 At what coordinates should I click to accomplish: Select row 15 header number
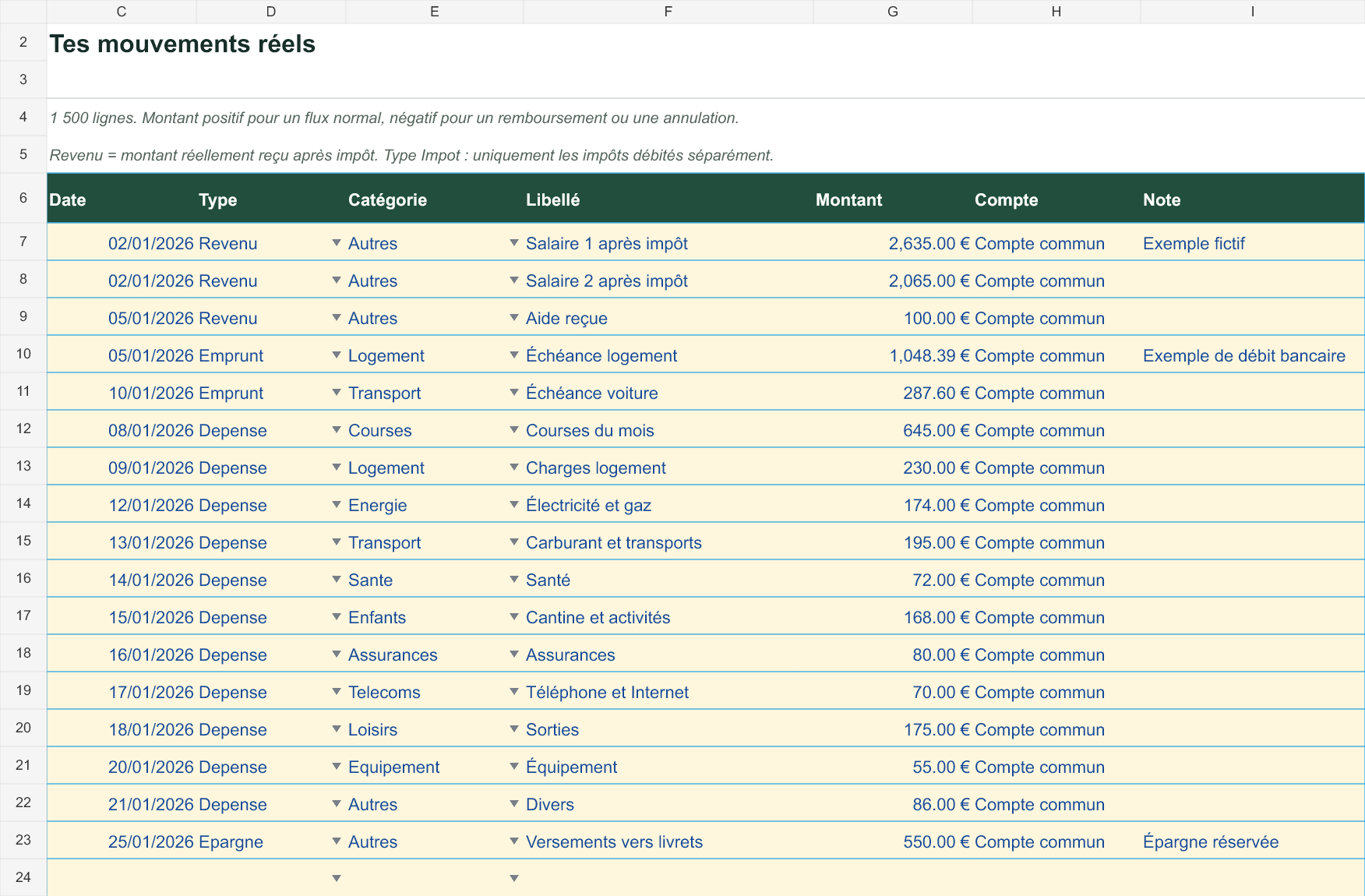point(23,541)
